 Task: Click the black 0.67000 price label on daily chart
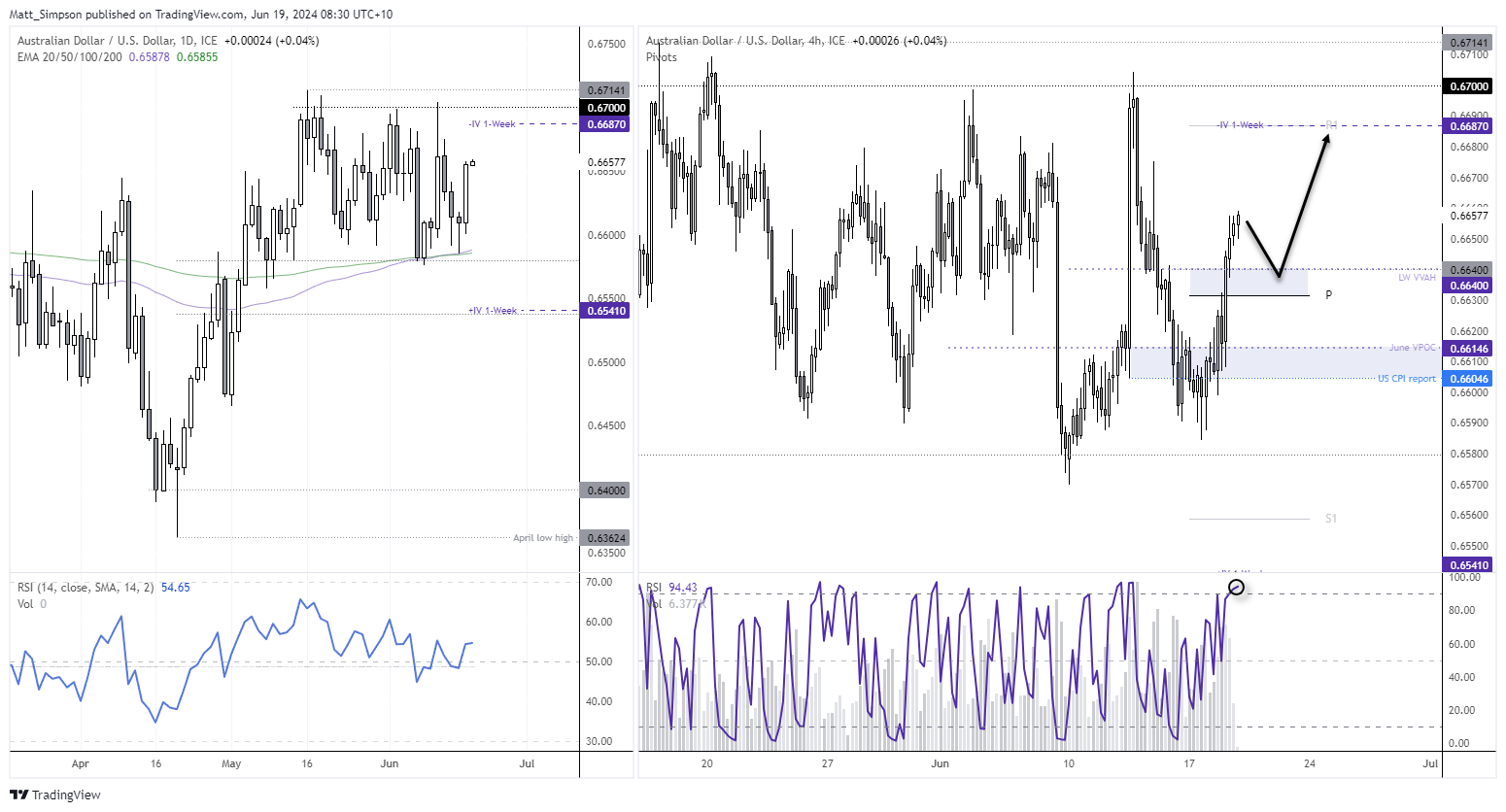pos(604,108)
